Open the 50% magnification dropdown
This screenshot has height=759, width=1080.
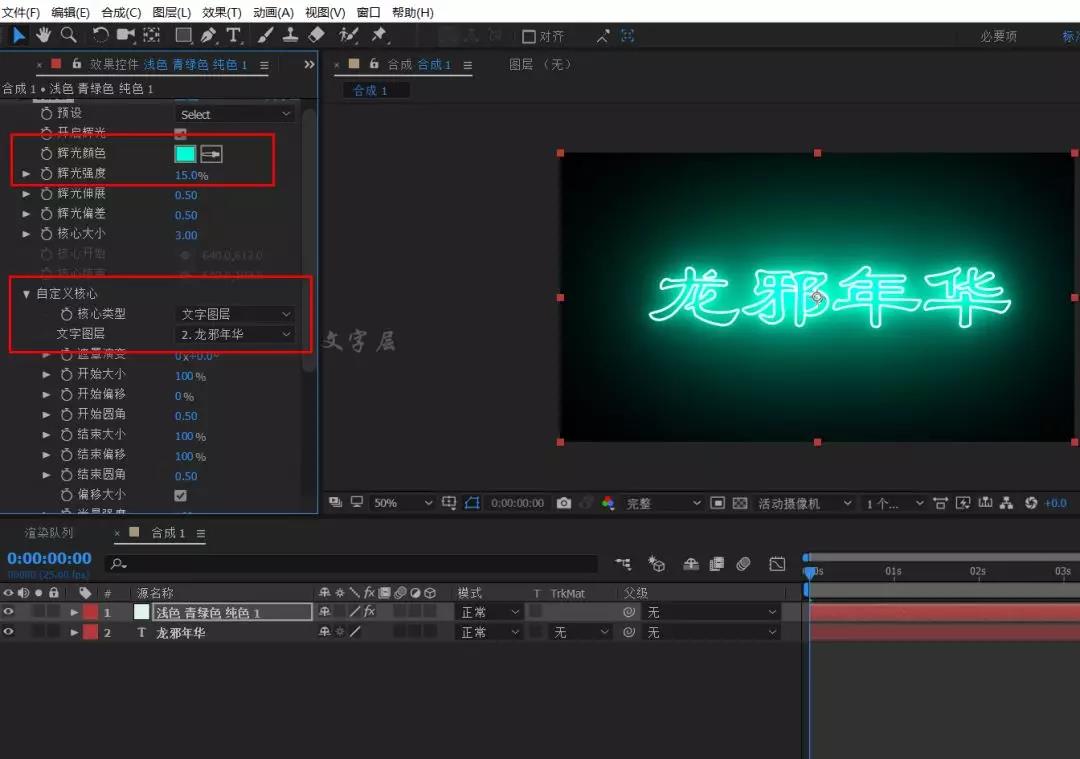pos(402,503)
